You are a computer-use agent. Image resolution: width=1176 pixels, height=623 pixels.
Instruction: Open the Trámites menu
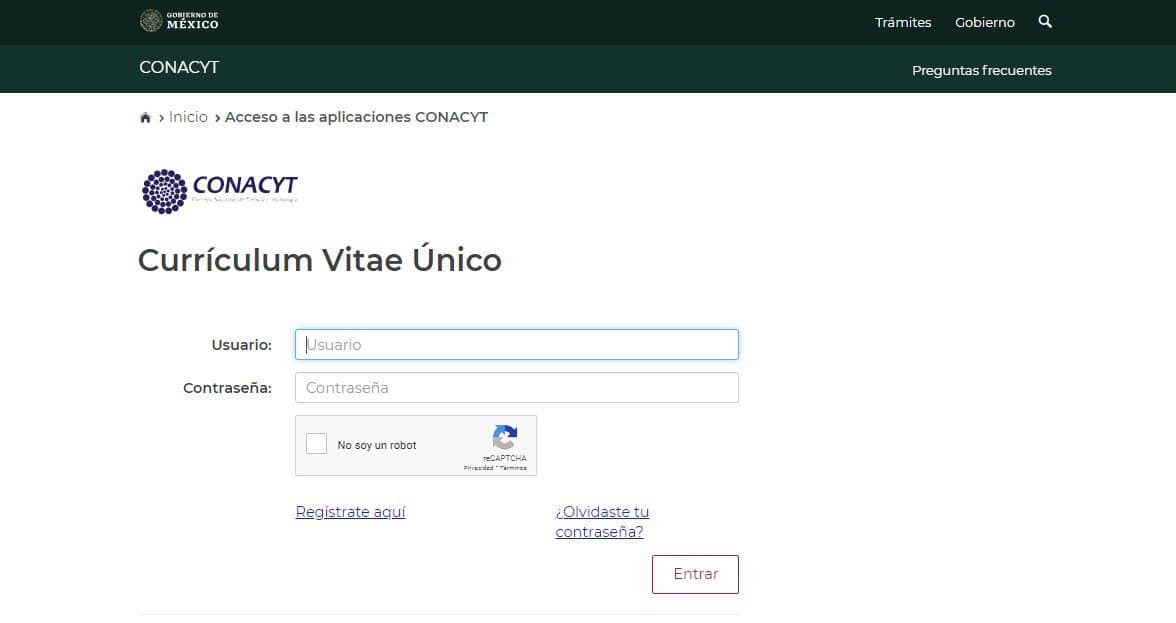coord(903,22)
